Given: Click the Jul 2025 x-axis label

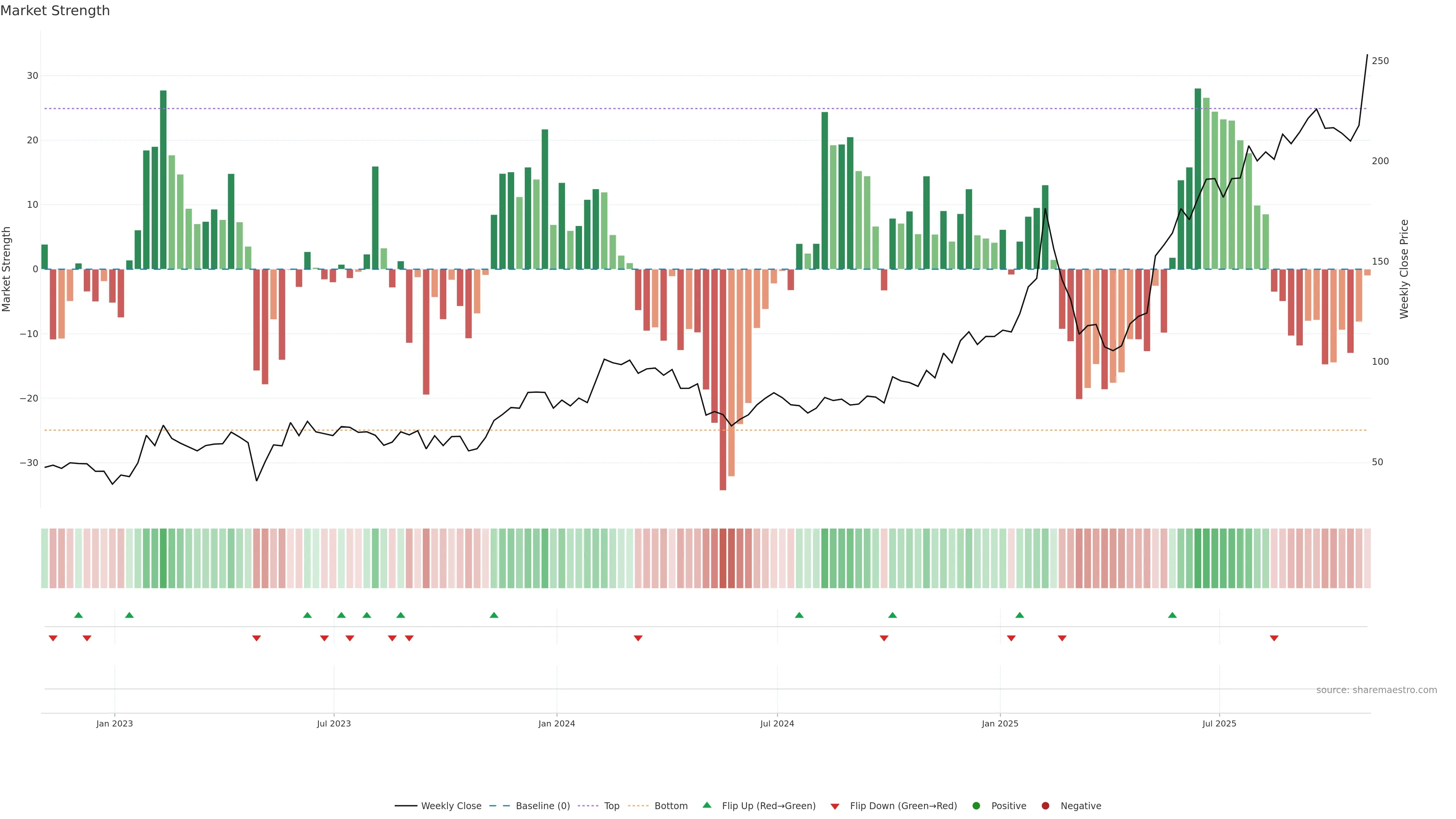Looking at the screenshot, I should [x=1219, y=723].
